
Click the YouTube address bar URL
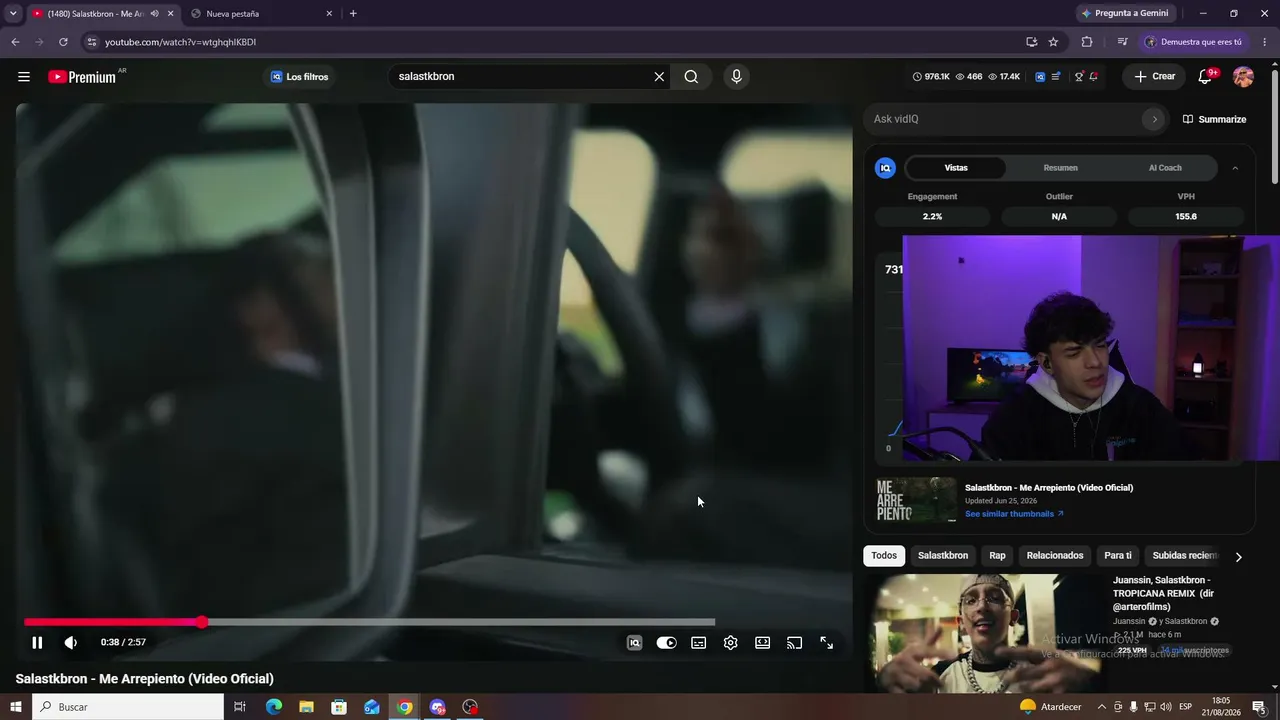point(181,42)
